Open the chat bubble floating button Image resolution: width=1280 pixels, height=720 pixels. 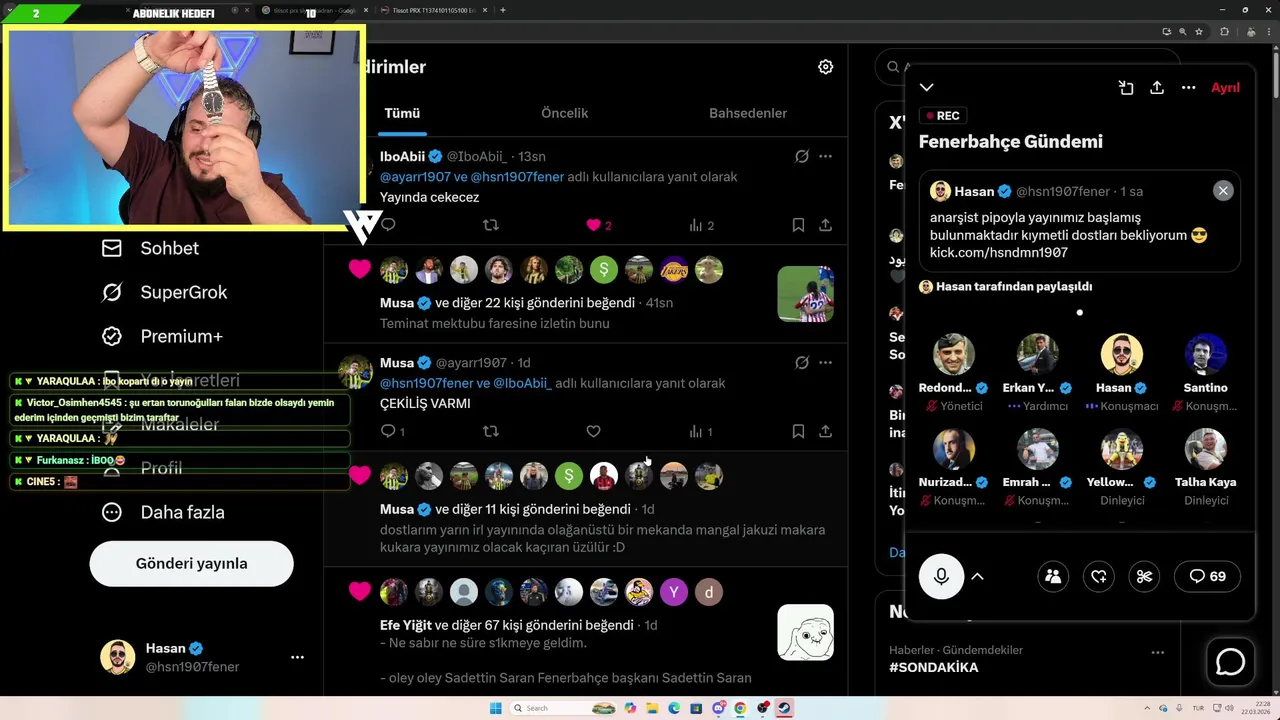pyautogui.click(x=1230, y=662)
